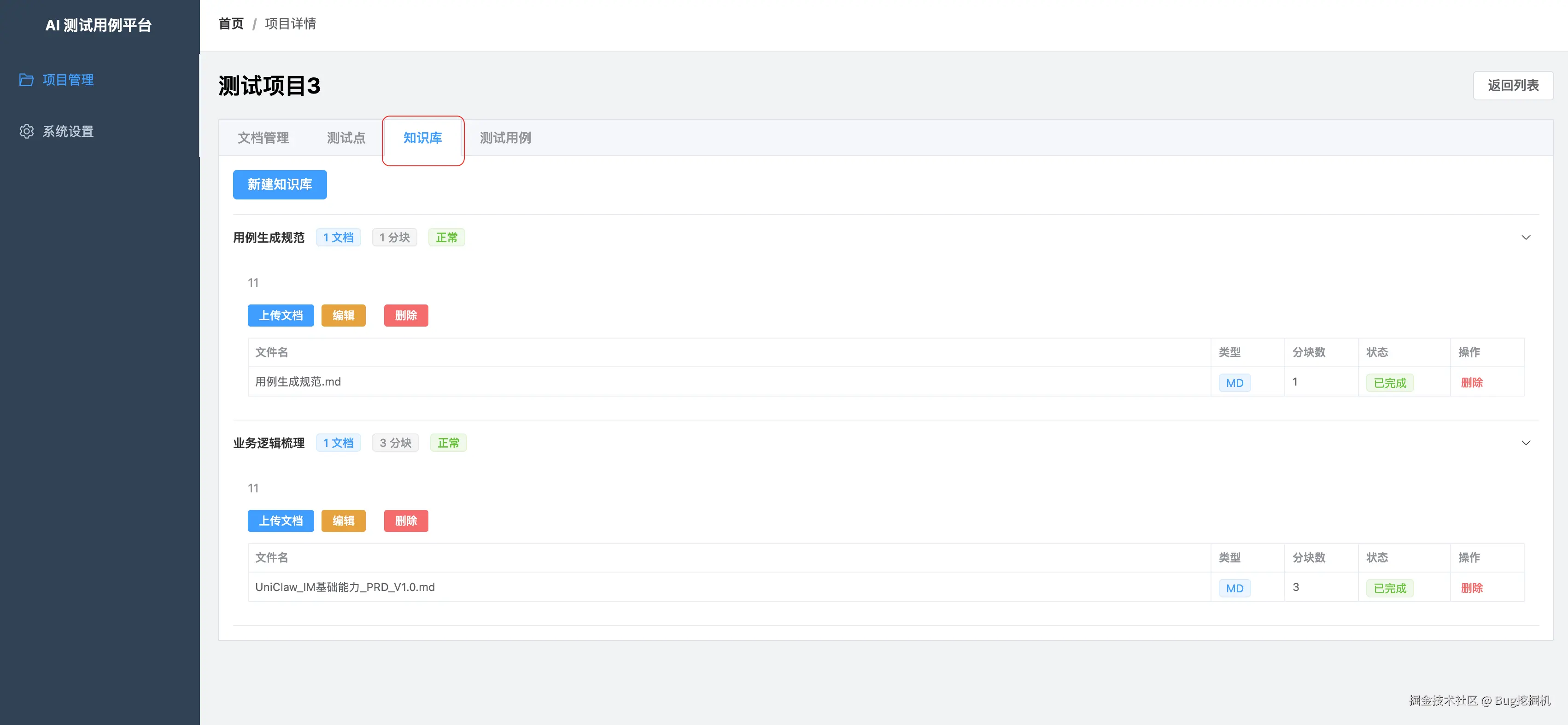Screen dimensions: 1568x725
Task: Click the 业务逻辑梳理 header title
Action: pyautogui.click(x=269, y=443)
